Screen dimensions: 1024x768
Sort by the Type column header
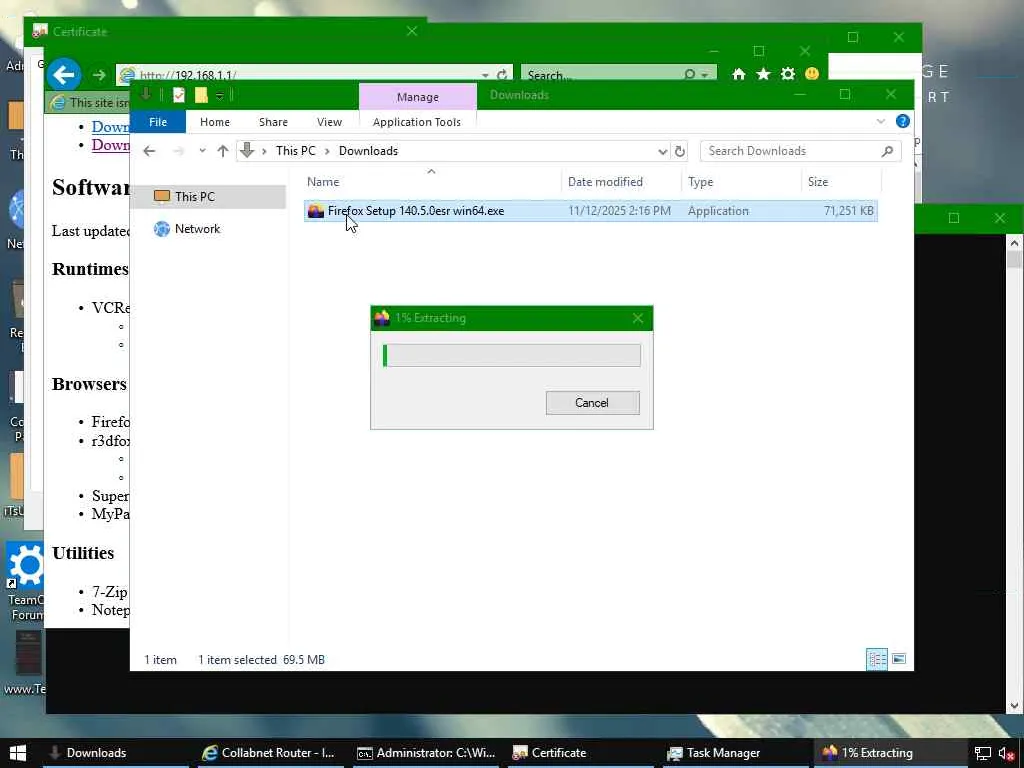741,182
